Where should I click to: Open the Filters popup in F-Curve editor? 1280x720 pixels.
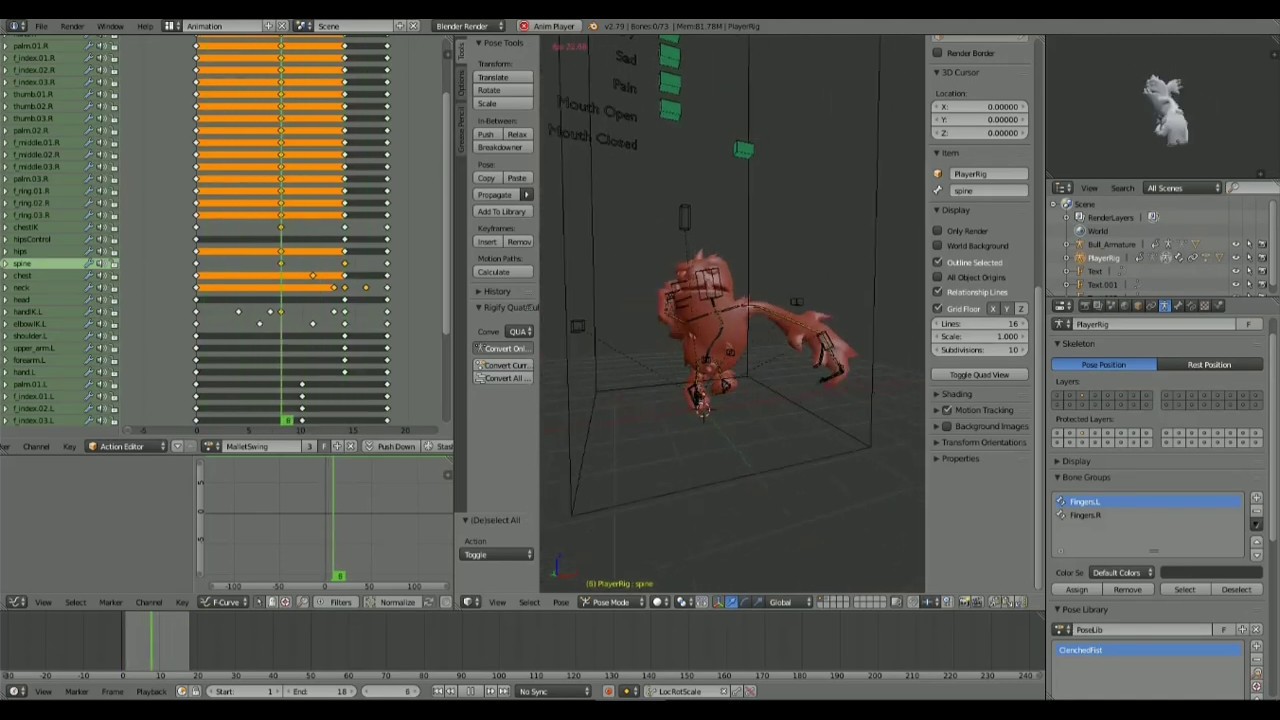click(335, 602)
